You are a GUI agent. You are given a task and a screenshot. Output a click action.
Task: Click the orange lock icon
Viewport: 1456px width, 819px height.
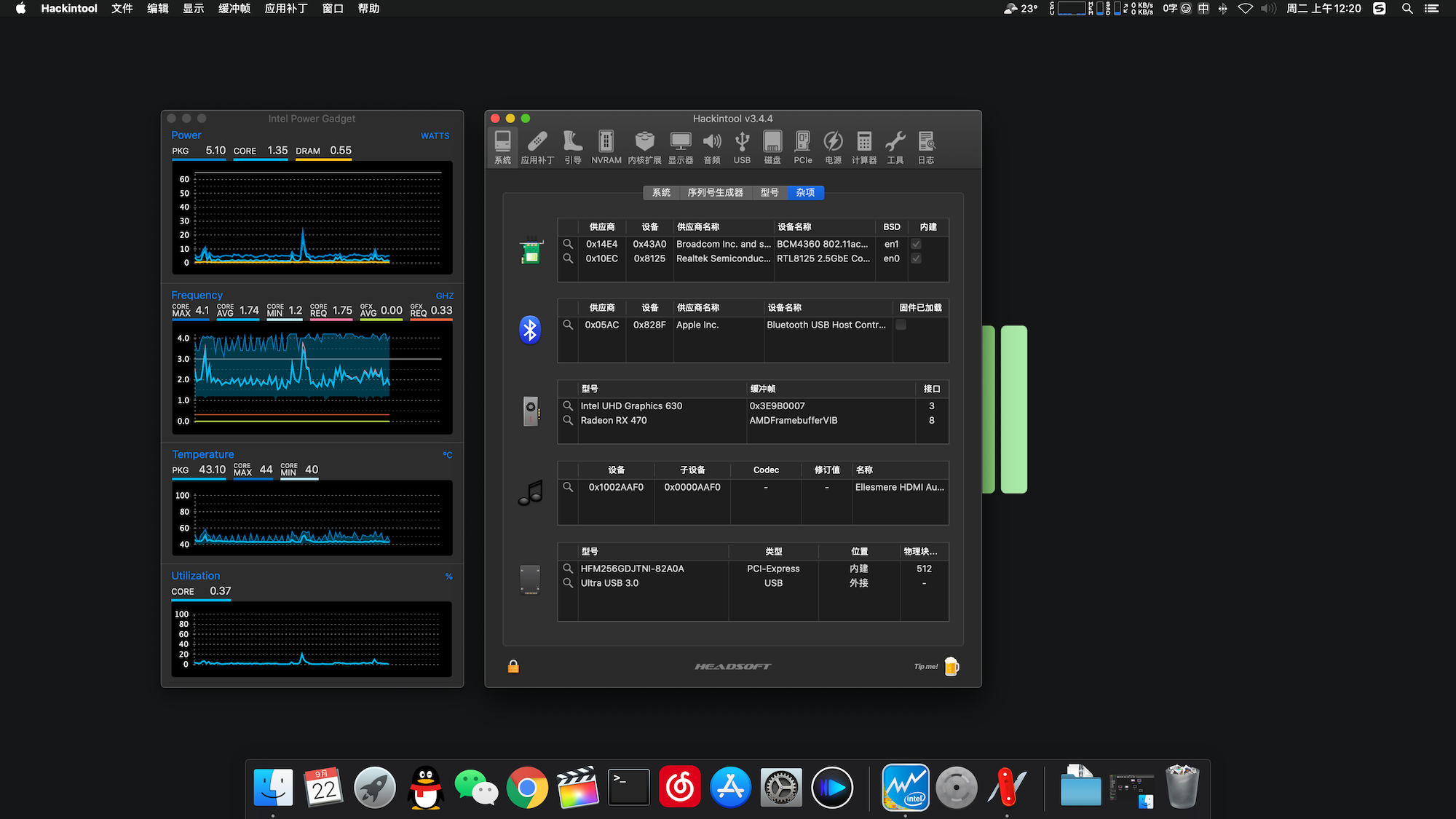pos(513,666)
